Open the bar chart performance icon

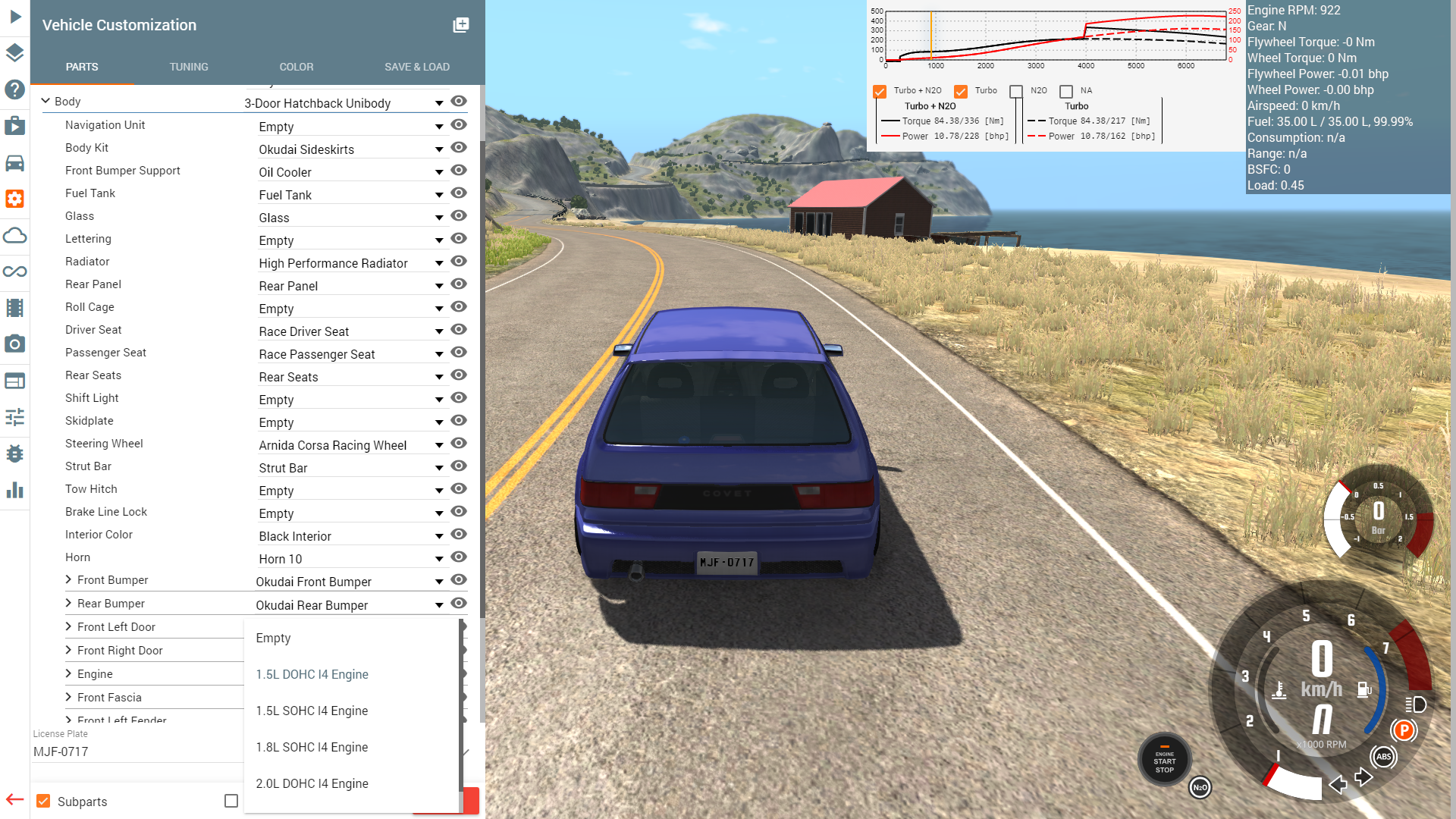[15, 490]
